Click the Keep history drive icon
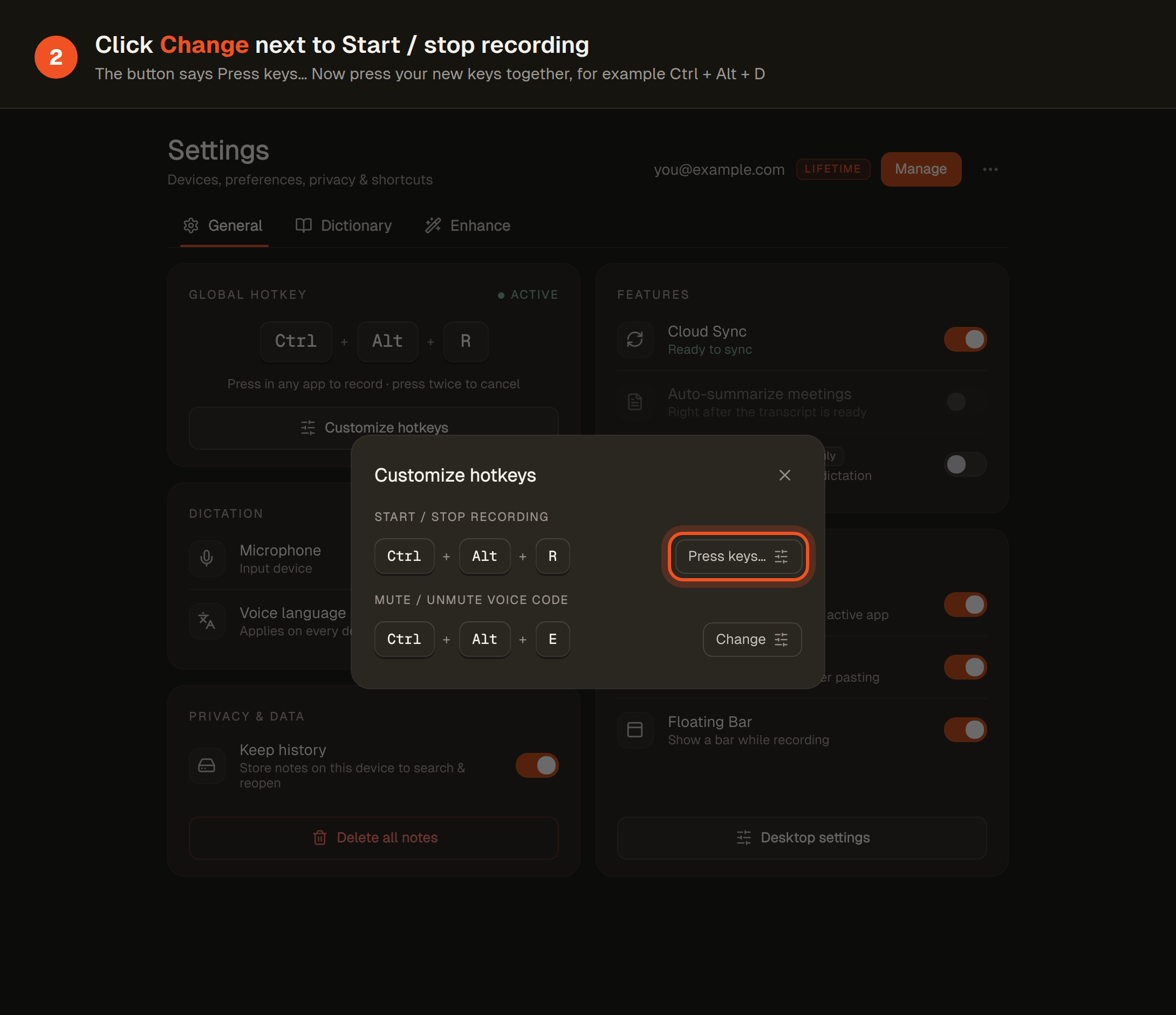This screenshot has width=1176, height=1015. (x=207, y=766)
